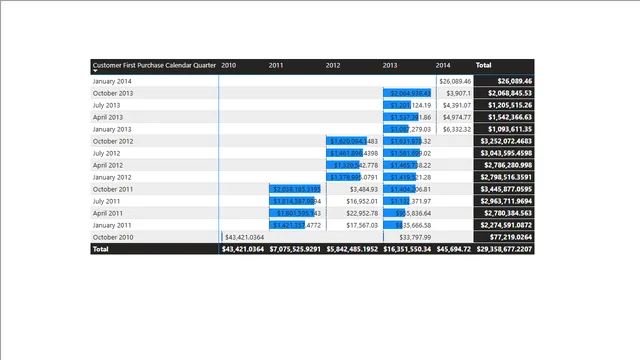Click the row total $2,798,516.3591
This screenshot has height=360, width=640.
(506, 177)
